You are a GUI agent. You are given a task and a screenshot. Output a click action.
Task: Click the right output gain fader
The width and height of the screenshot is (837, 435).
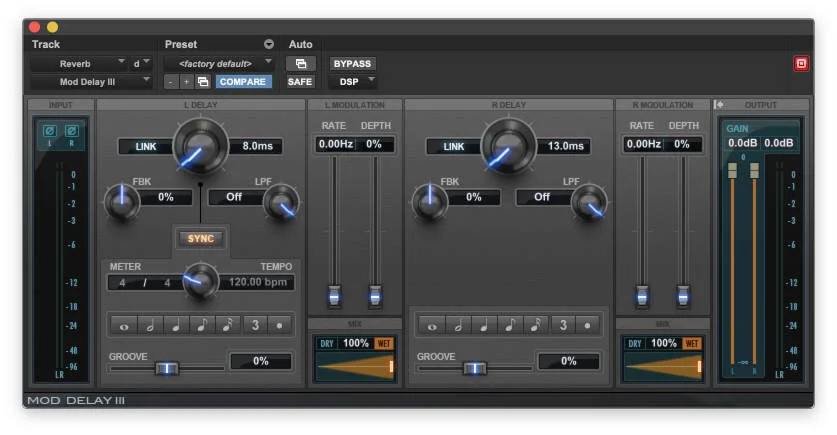[754, 171]
